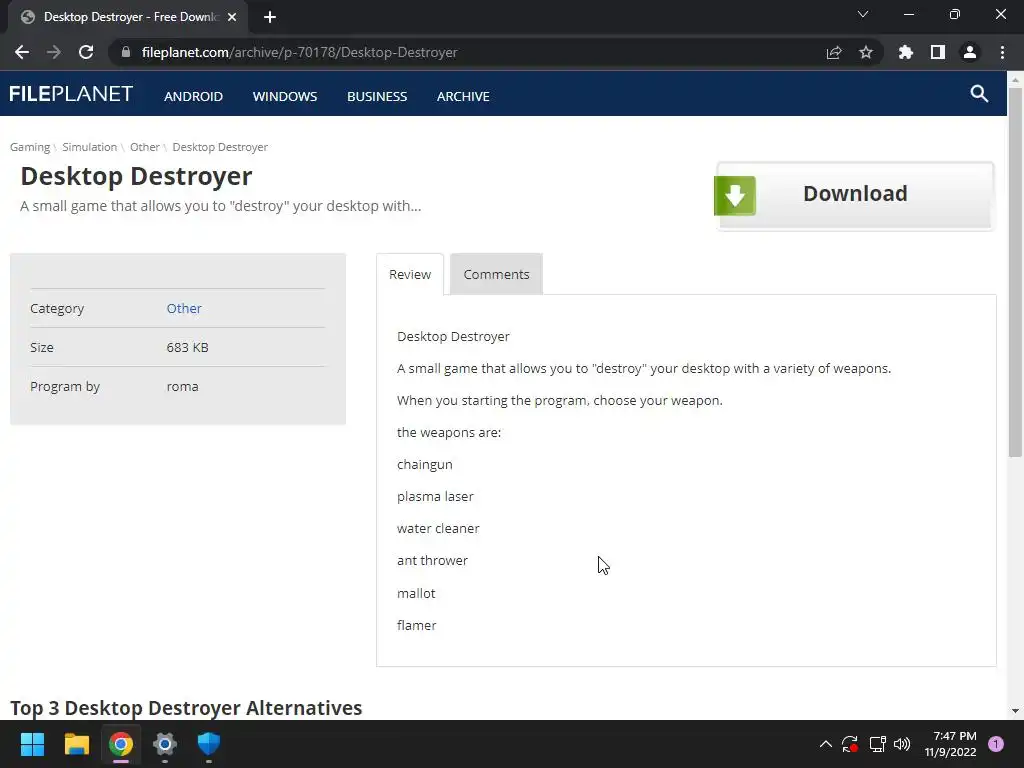Open the ANDROID menu

click(x=193, y=96)
